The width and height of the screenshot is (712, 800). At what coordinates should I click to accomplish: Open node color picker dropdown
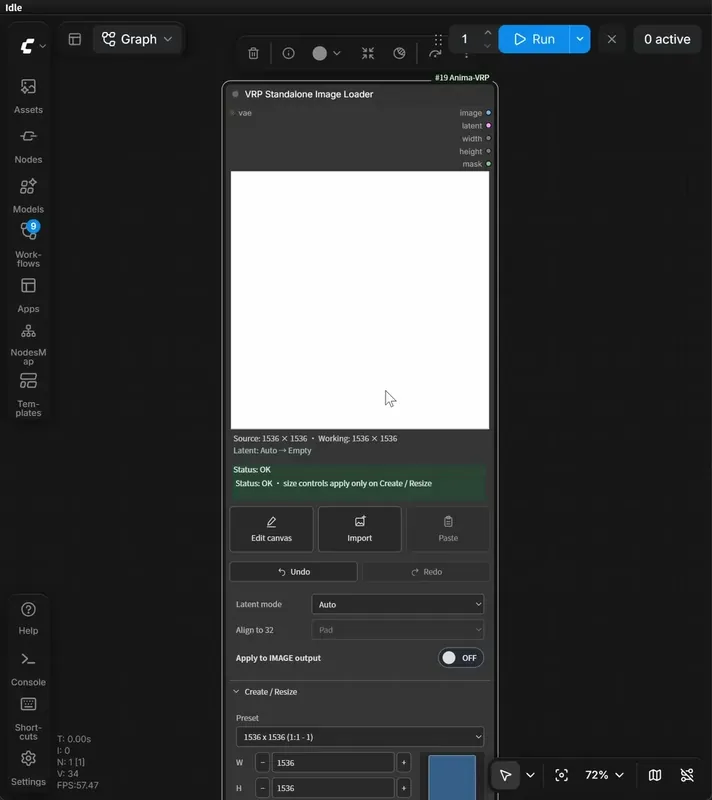326,53
